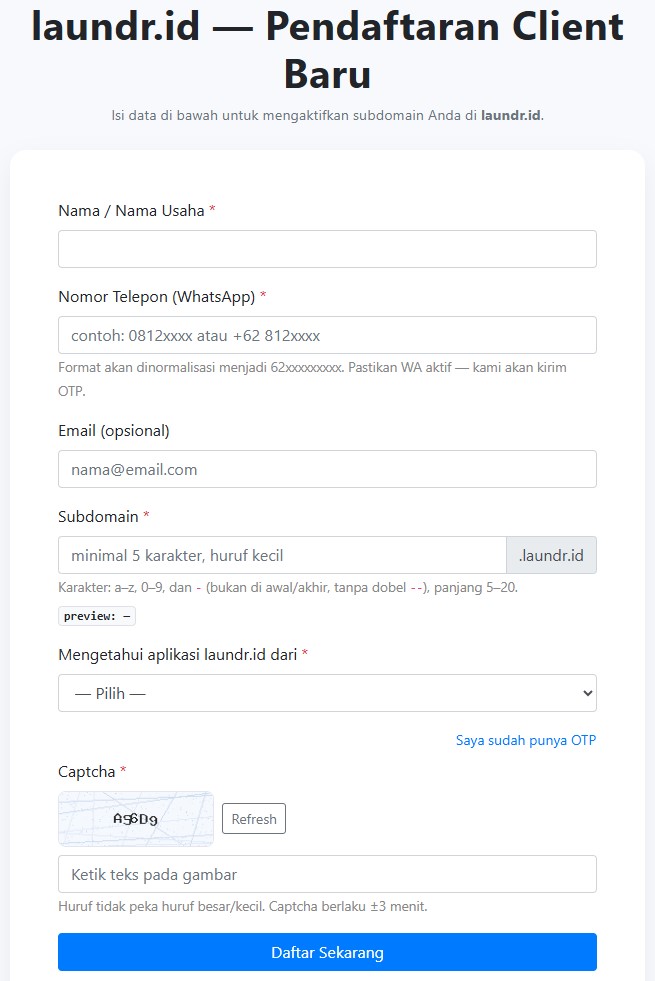Click the "Ketik teks pada gambar" input
The image size is (655, 981).
pyautogui.click(x=327, y=874)
